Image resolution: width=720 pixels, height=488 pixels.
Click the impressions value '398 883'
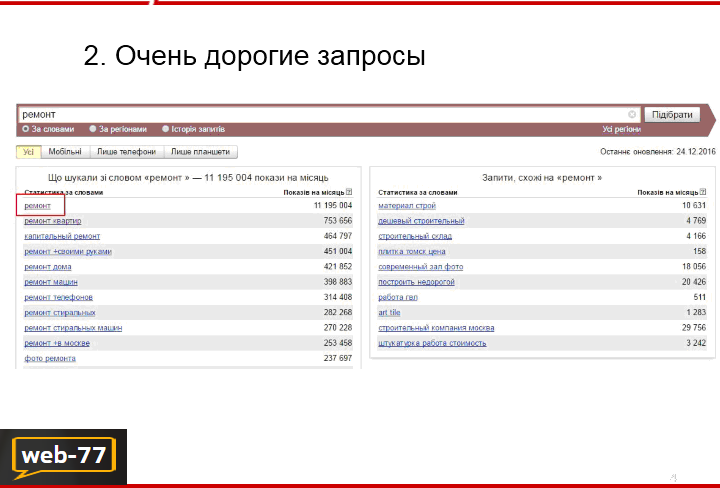pyautogui.click(x=338, y=281)
